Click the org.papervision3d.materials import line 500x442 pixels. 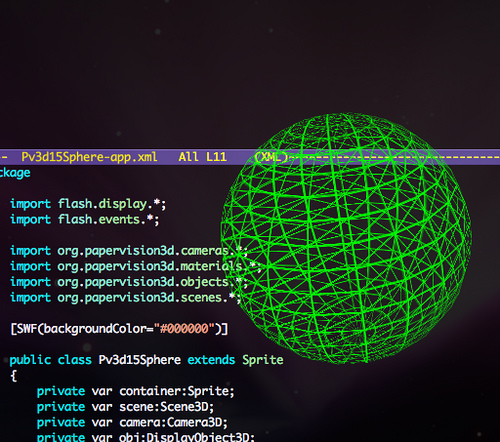[136, 267]
